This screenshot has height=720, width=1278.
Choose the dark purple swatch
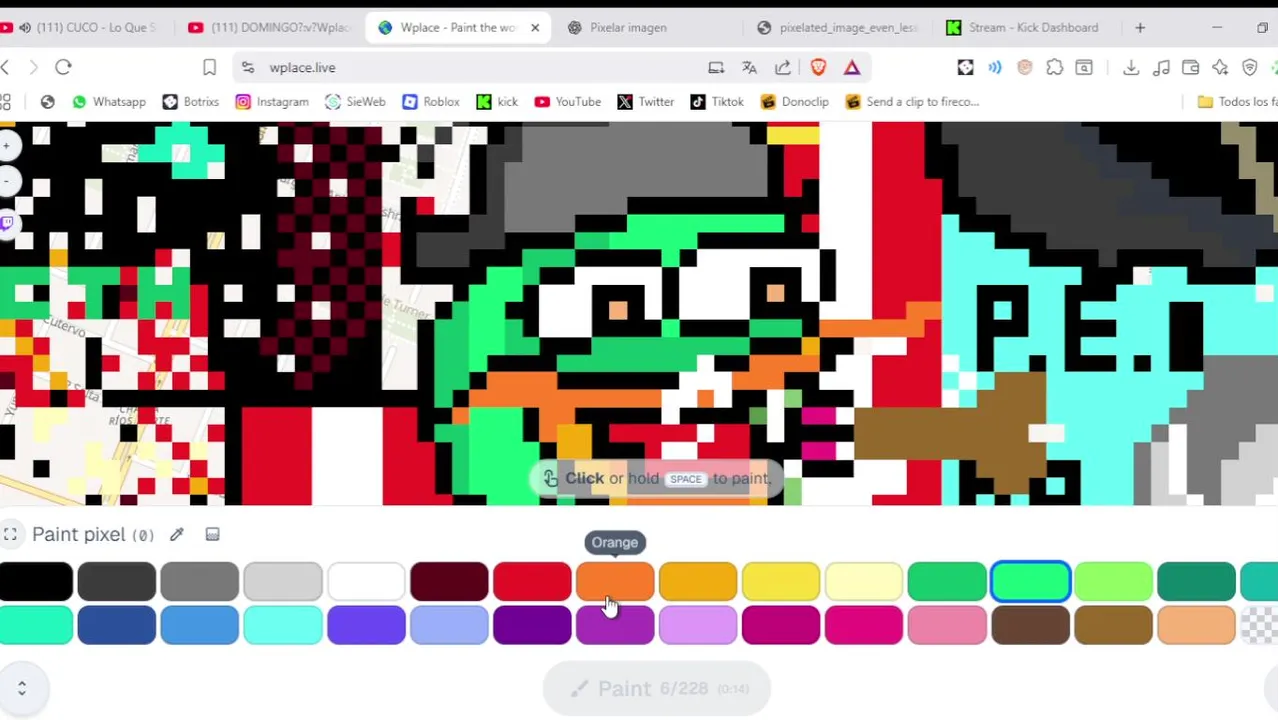click(x=532, y=625)
